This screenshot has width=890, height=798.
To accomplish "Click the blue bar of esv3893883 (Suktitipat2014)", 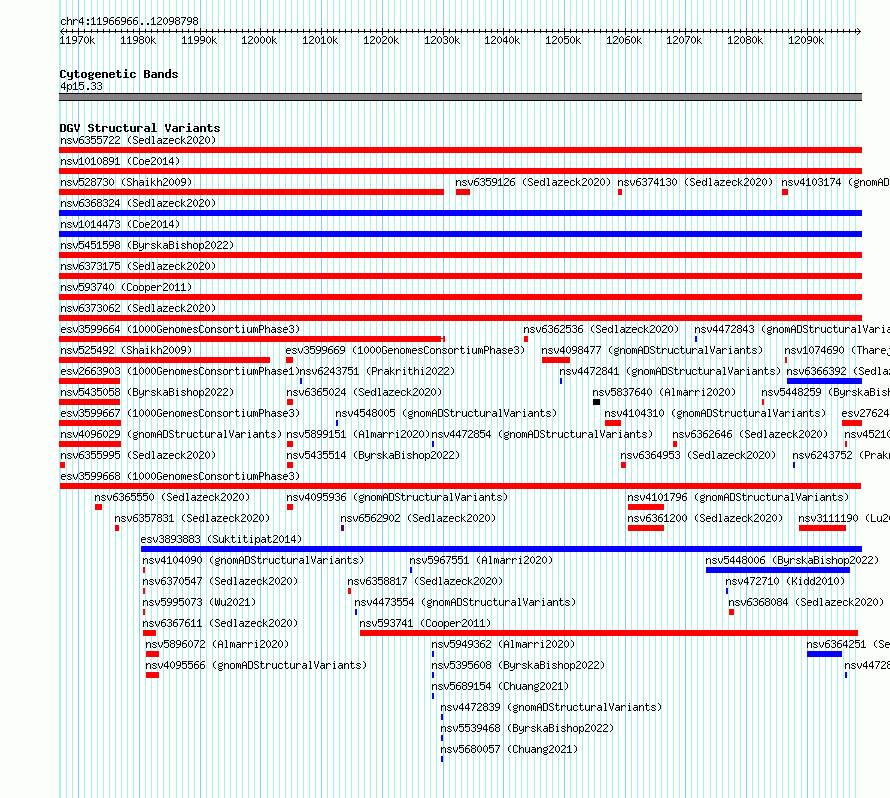I will coord(501,549).
